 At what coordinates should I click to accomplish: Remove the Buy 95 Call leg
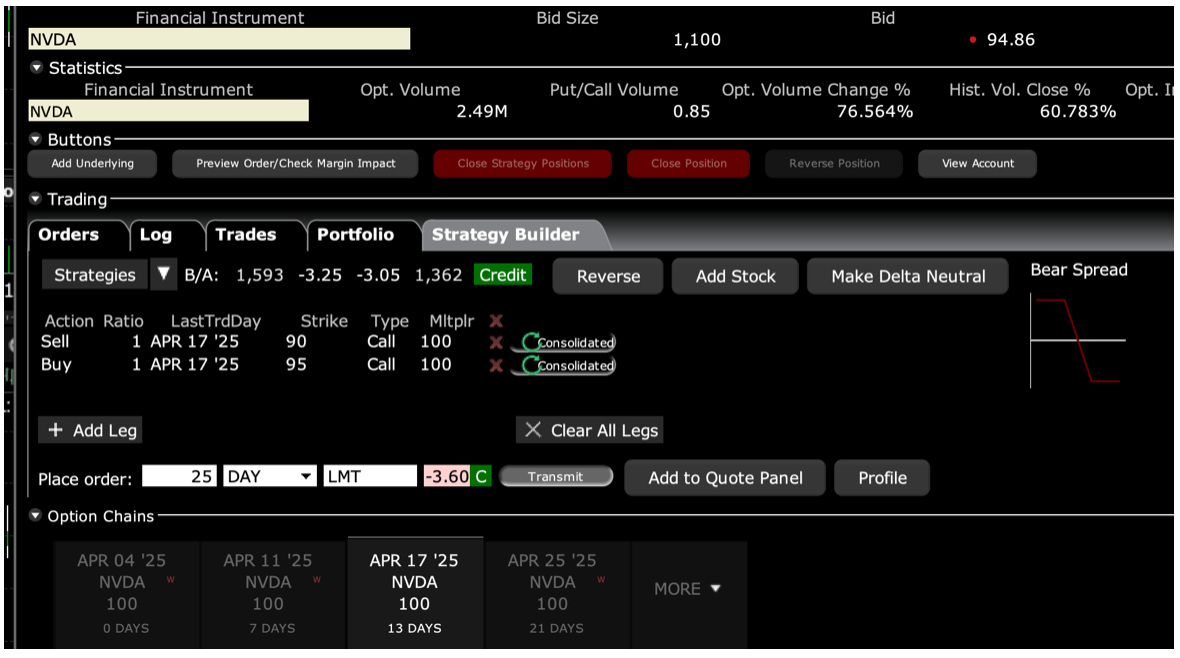496,365
